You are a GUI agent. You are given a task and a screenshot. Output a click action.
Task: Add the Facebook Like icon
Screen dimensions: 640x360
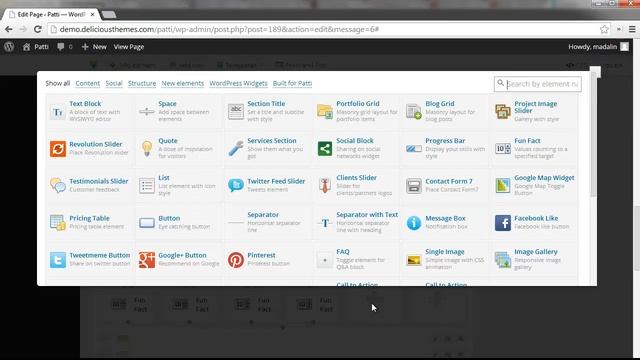pyautogui.click(x=502, y=223)
